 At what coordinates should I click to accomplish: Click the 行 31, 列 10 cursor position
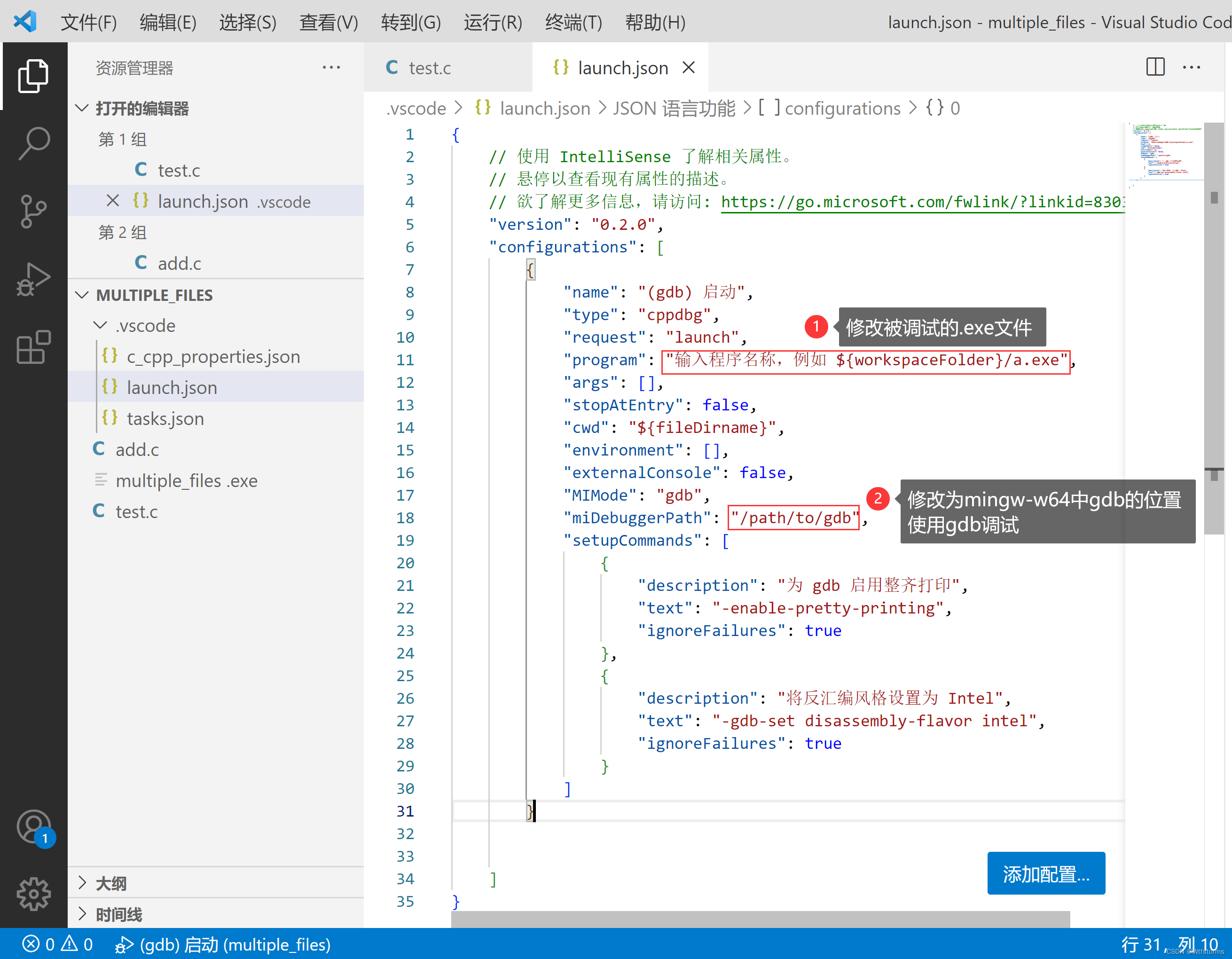point(1170,944)
